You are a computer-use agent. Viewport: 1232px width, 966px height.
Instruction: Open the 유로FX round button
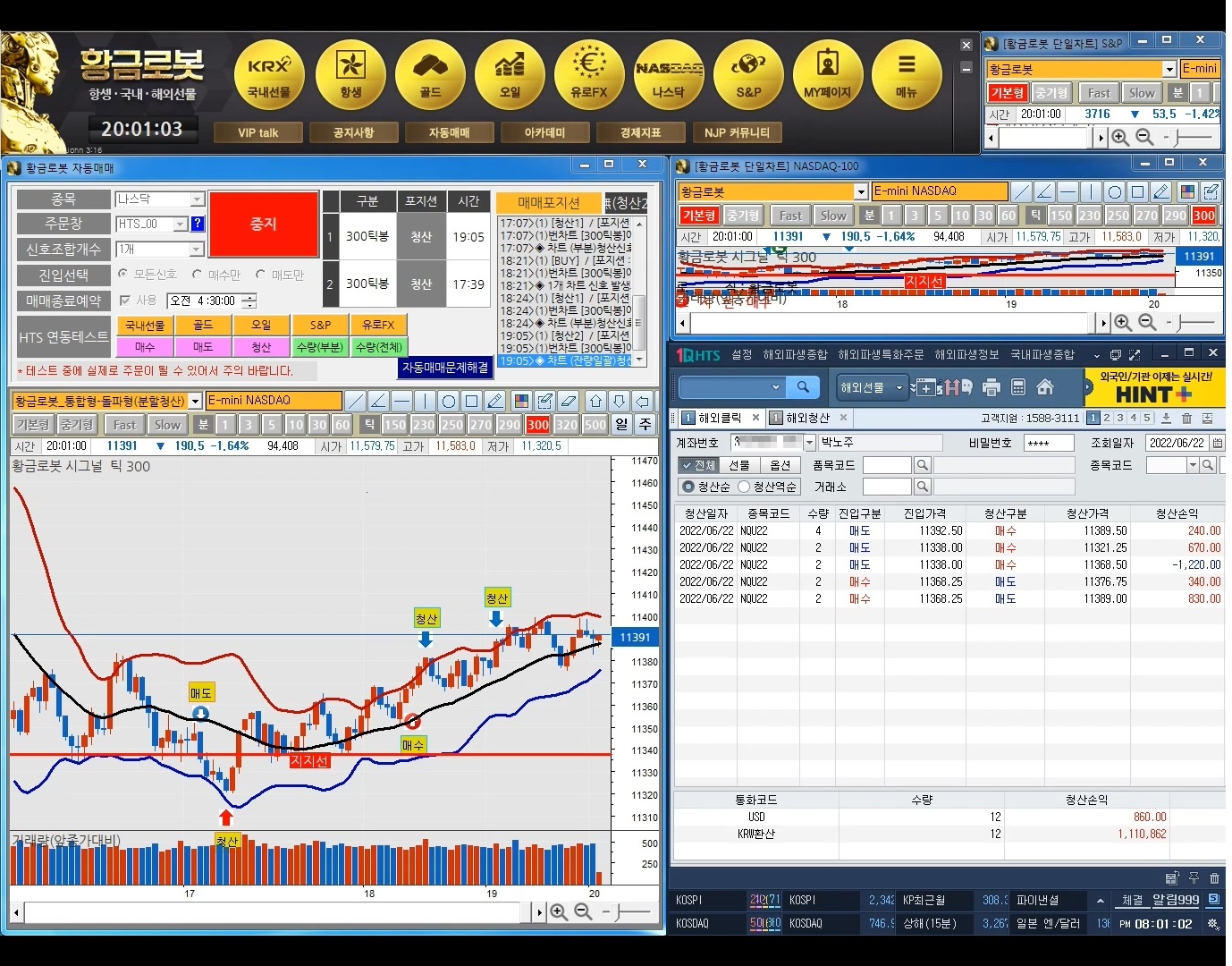589,75
